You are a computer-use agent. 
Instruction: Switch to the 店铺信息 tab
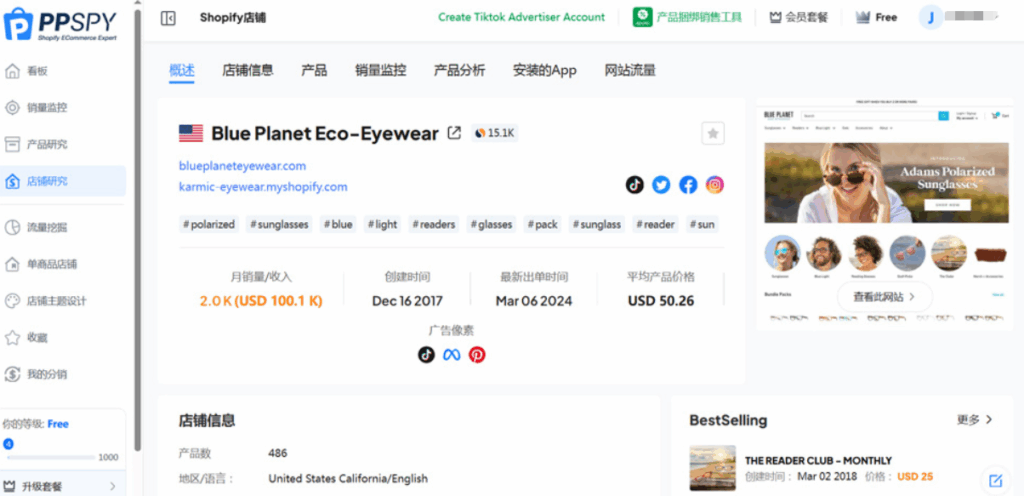(x=248, y=70)
